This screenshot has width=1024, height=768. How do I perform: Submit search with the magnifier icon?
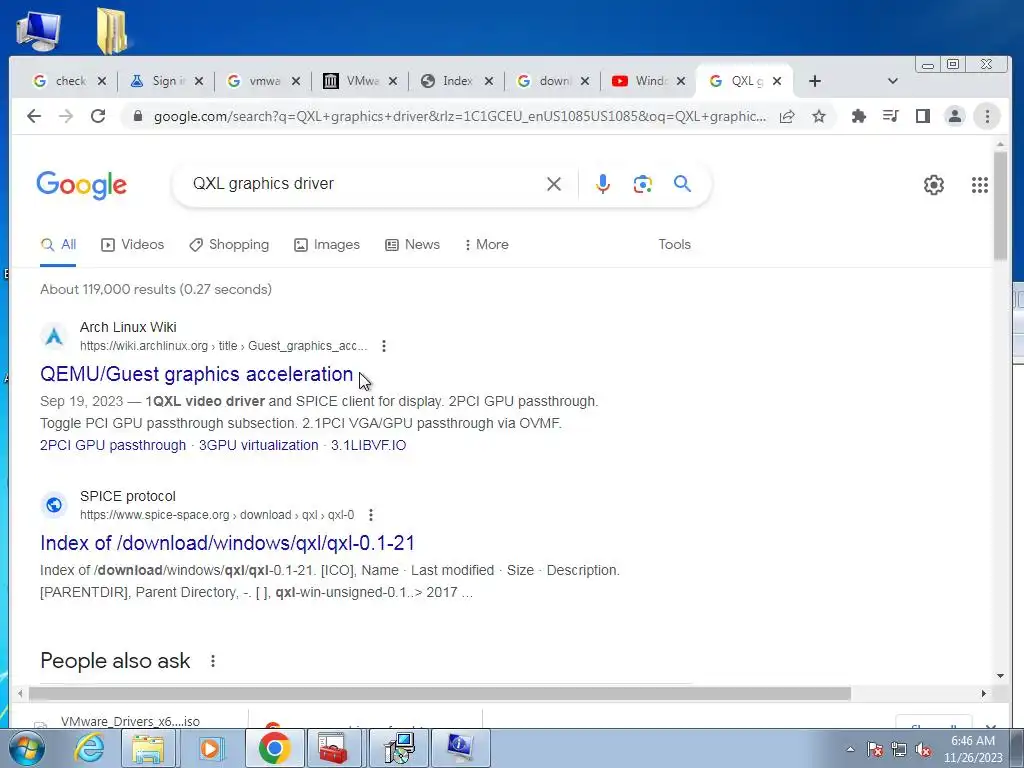click(682, 184)
